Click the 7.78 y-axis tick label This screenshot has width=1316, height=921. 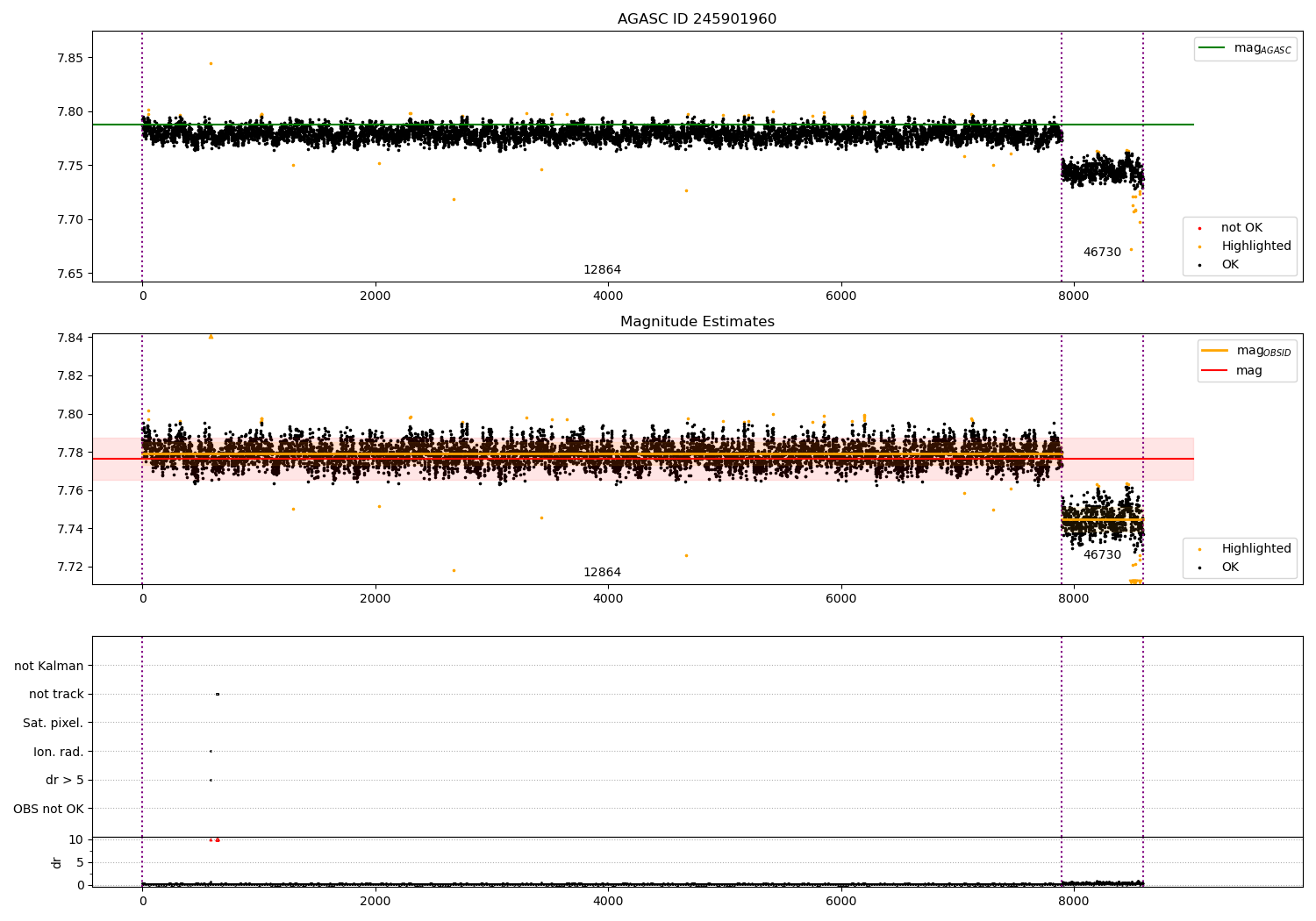[70, 453]
